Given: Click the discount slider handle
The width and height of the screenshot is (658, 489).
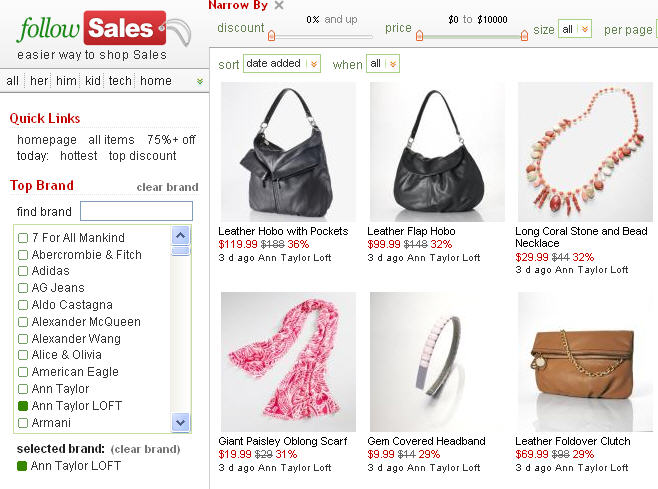Looking at the screenshot, I should click(x=272, y=36).
